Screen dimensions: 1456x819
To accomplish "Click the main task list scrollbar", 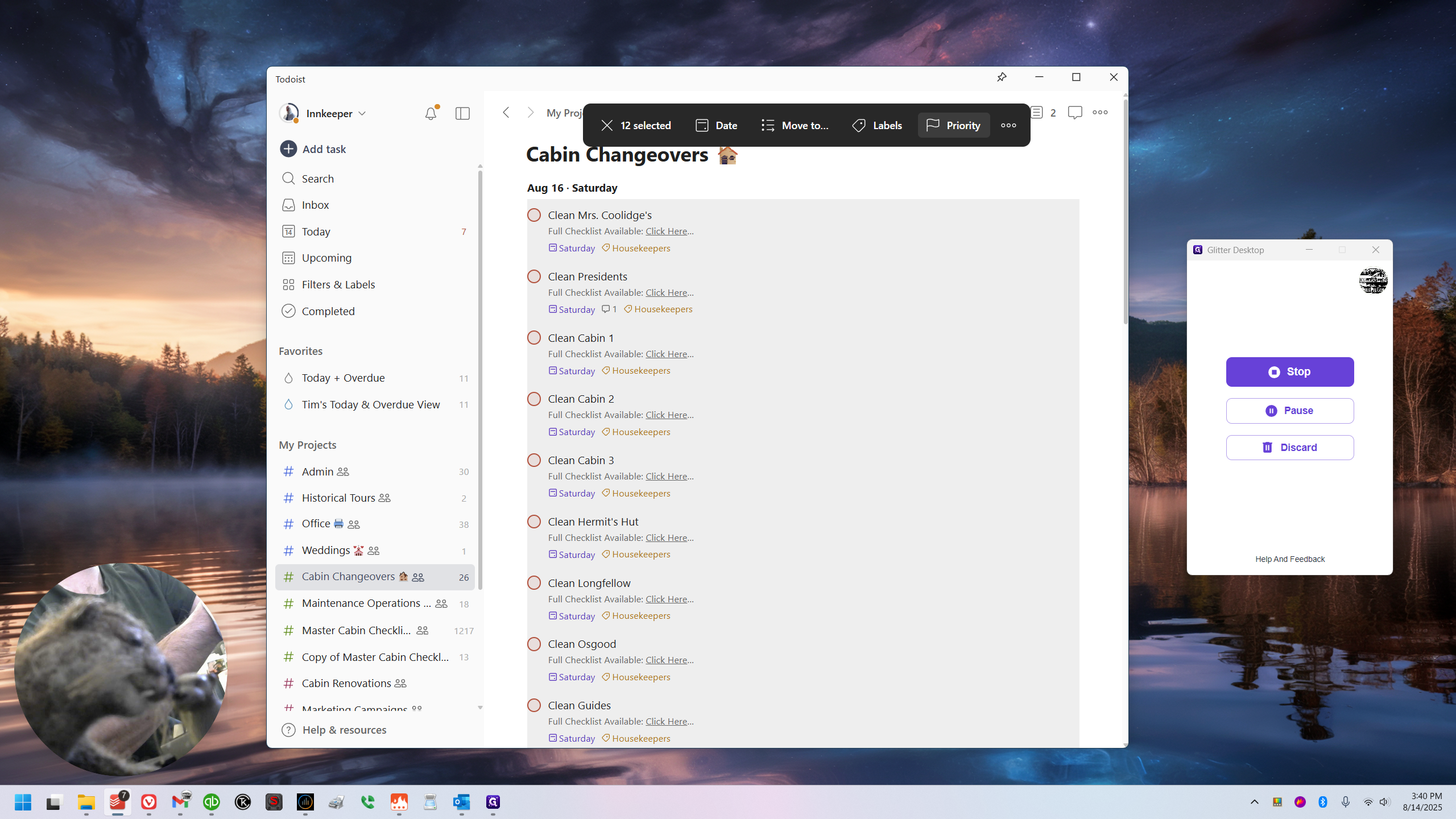I will click(1126, 210).
